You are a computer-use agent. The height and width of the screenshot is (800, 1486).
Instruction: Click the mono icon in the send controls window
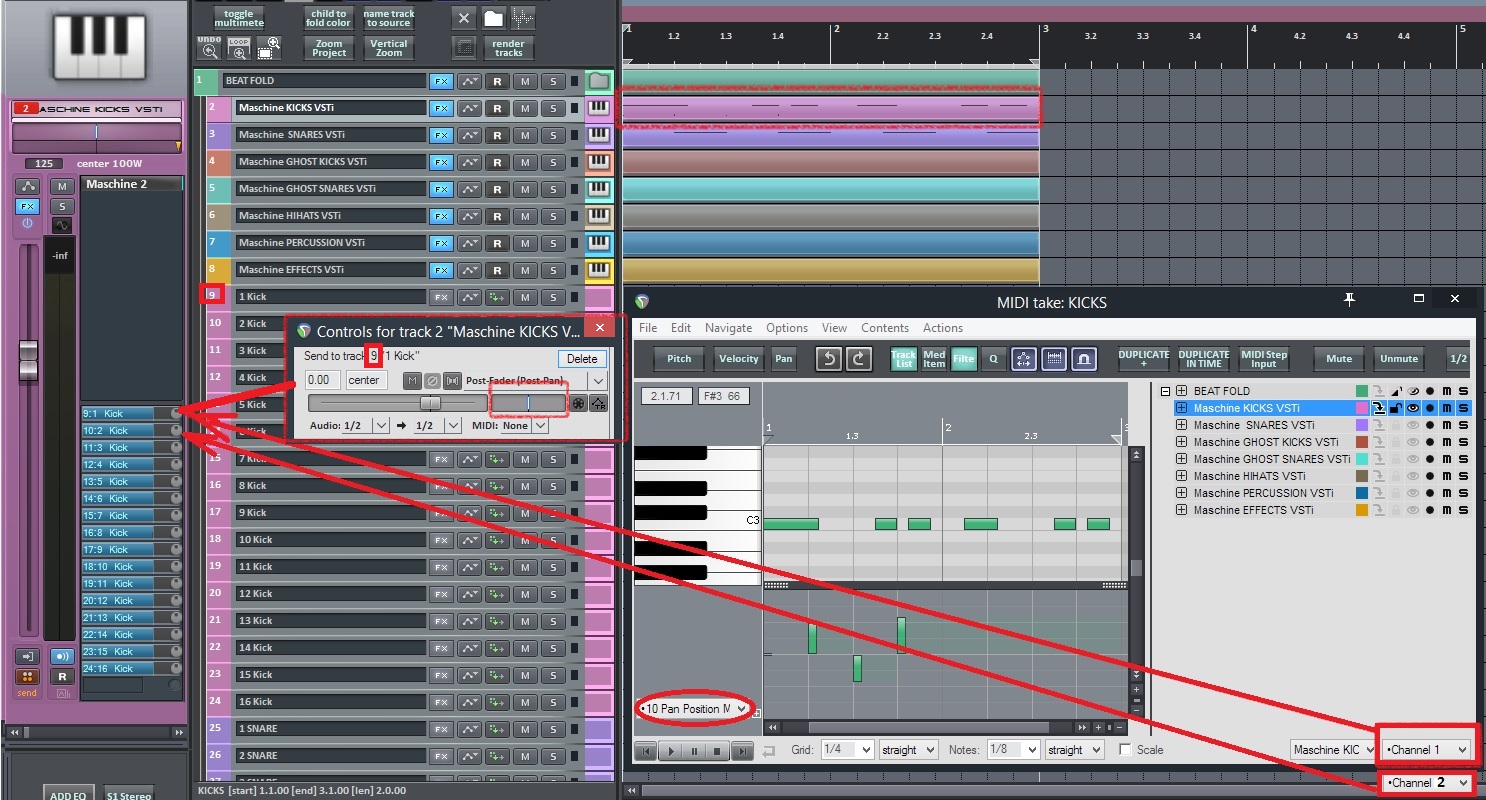tap(452, 381)
